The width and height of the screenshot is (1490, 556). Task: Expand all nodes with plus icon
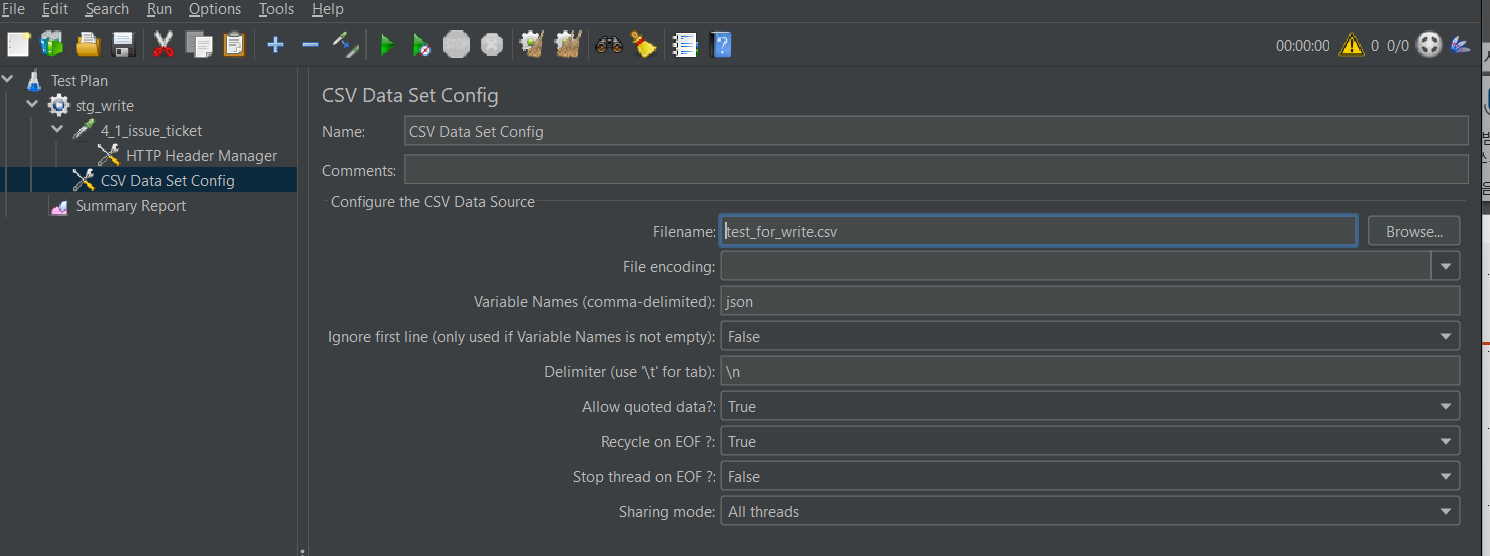(276, 44)
